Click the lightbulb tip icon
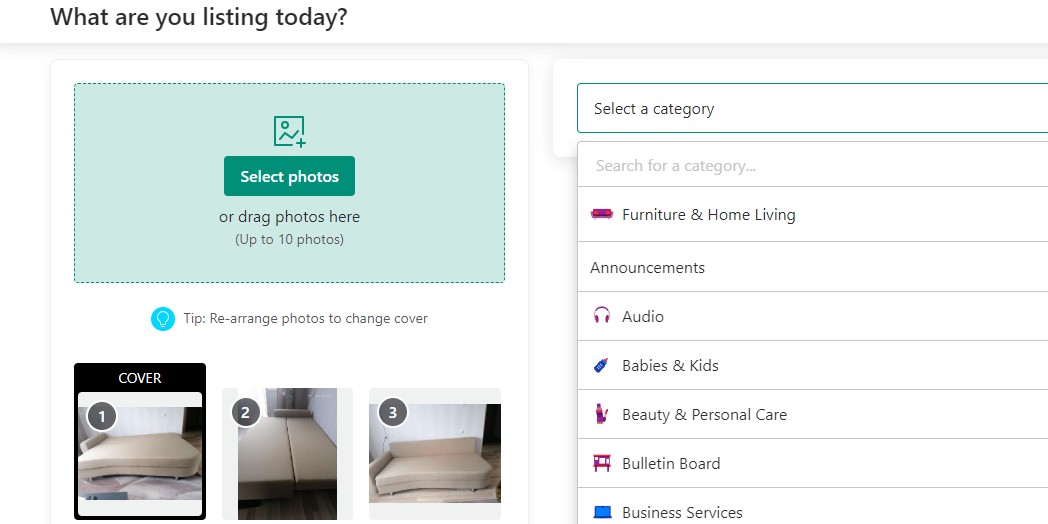 pyautogui.click(x=162, y=319)
